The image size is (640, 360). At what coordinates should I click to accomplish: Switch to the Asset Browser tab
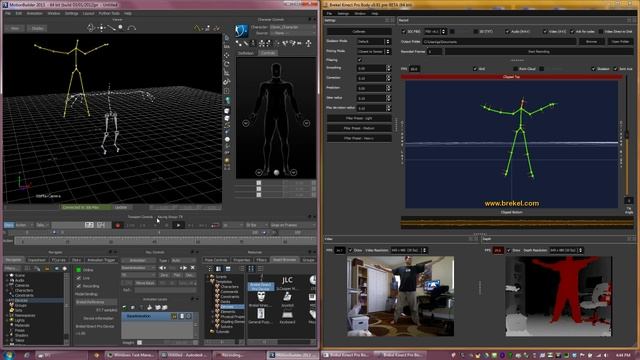[284, 260]
